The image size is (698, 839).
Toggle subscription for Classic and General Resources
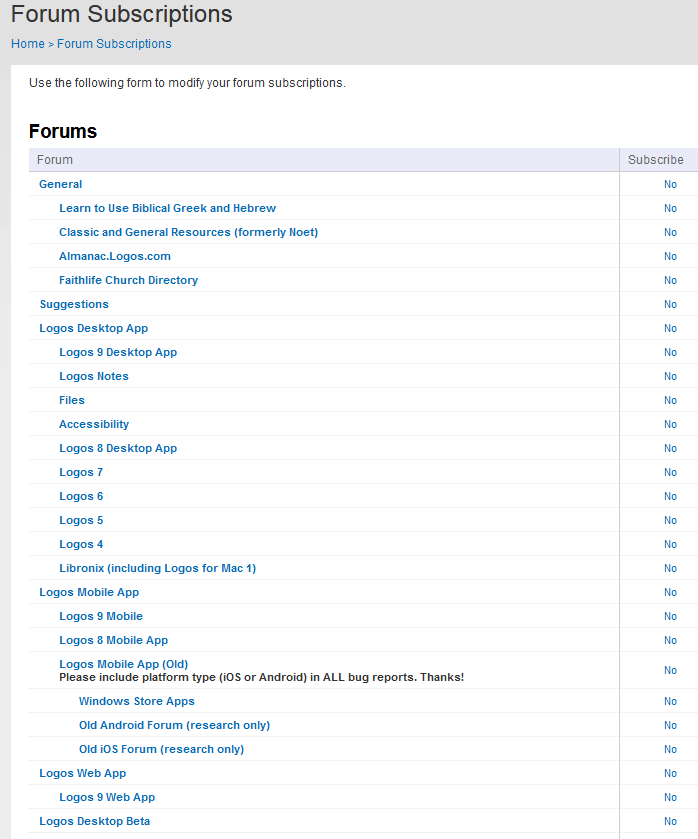[670, 232]
